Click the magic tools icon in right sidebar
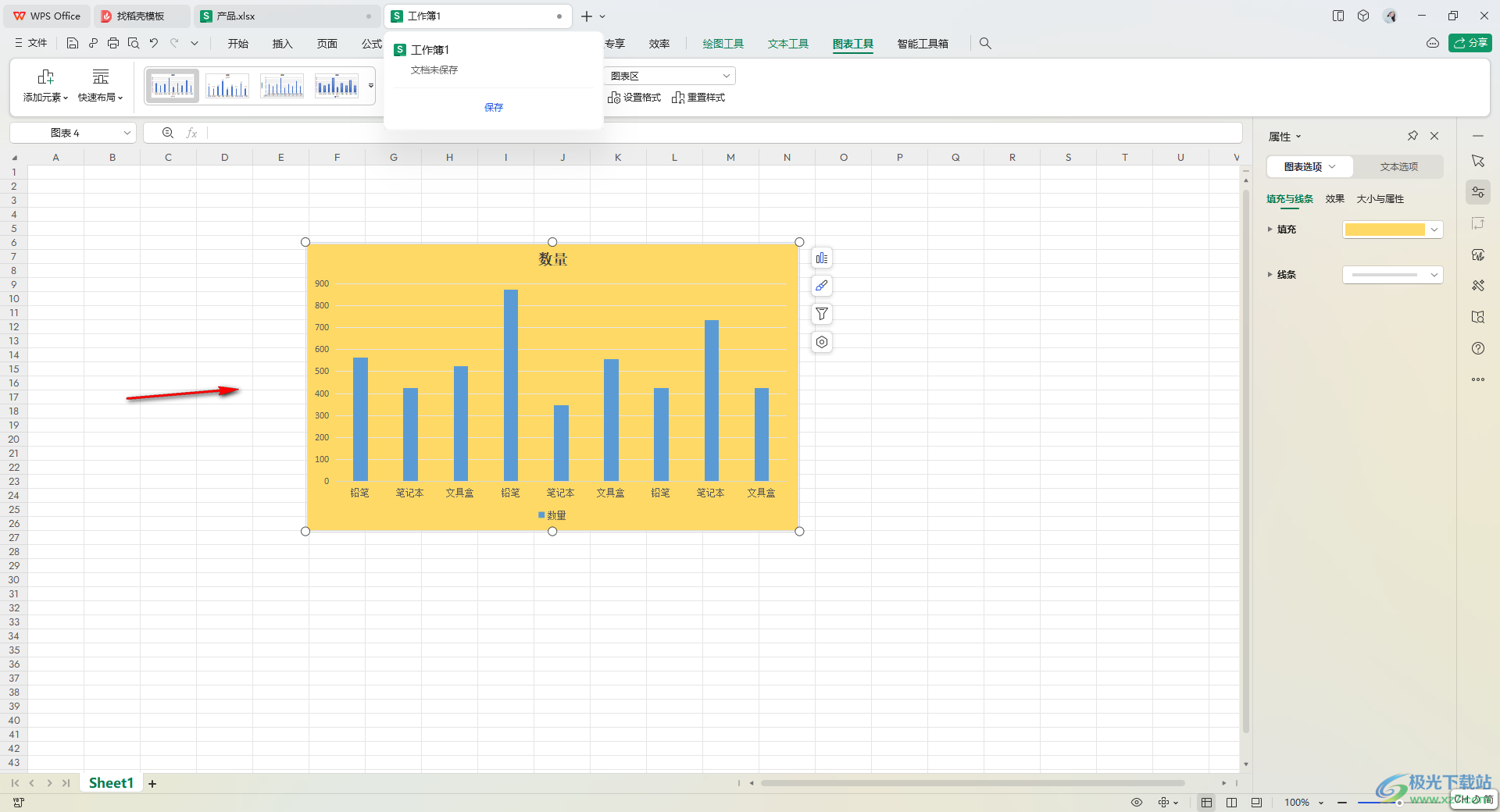Image resolution: width=1500 pixels, height=812 pixels. click(x=1478, y=286)
